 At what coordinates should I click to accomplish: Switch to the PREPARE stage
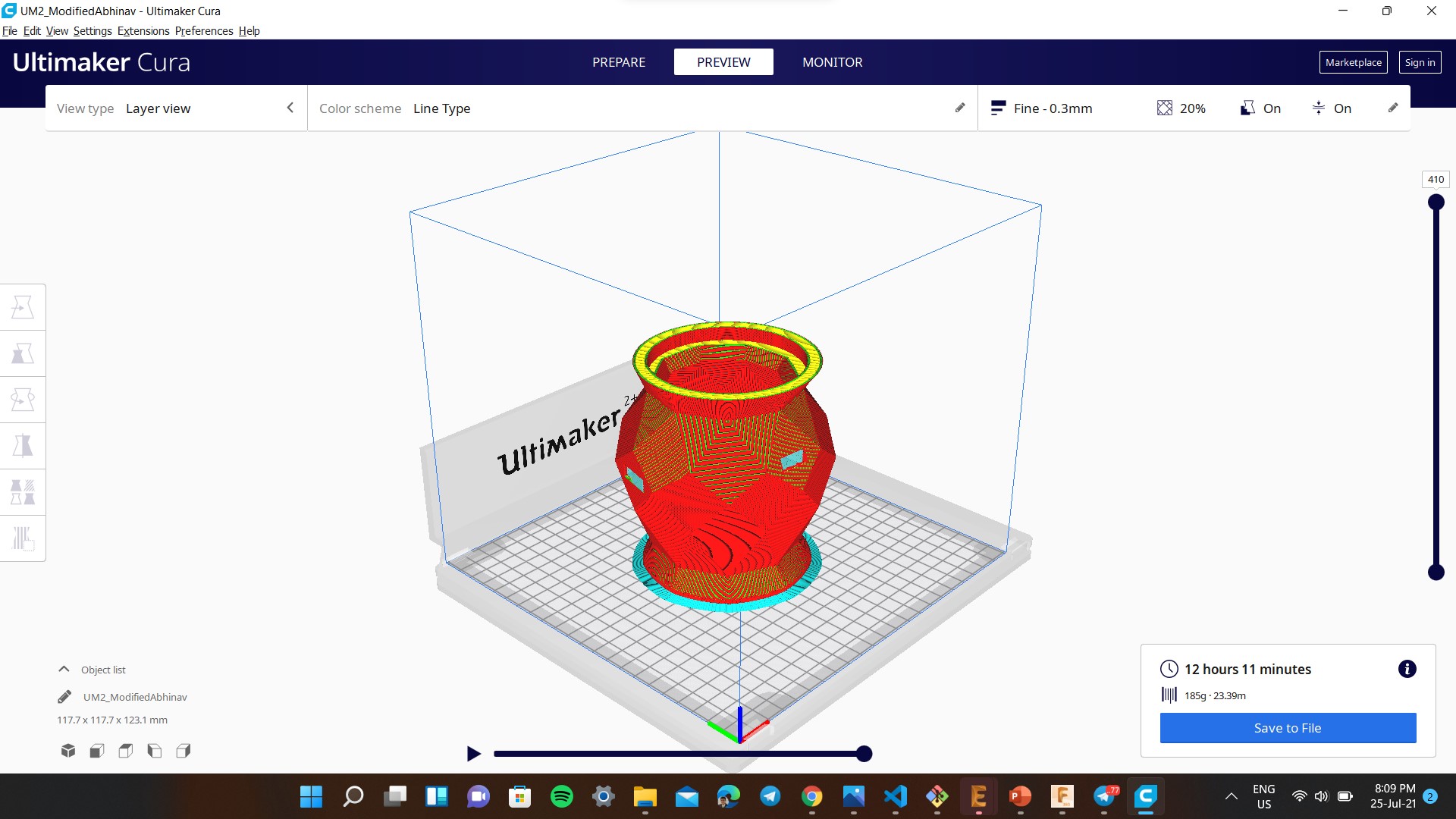point(619,62)
